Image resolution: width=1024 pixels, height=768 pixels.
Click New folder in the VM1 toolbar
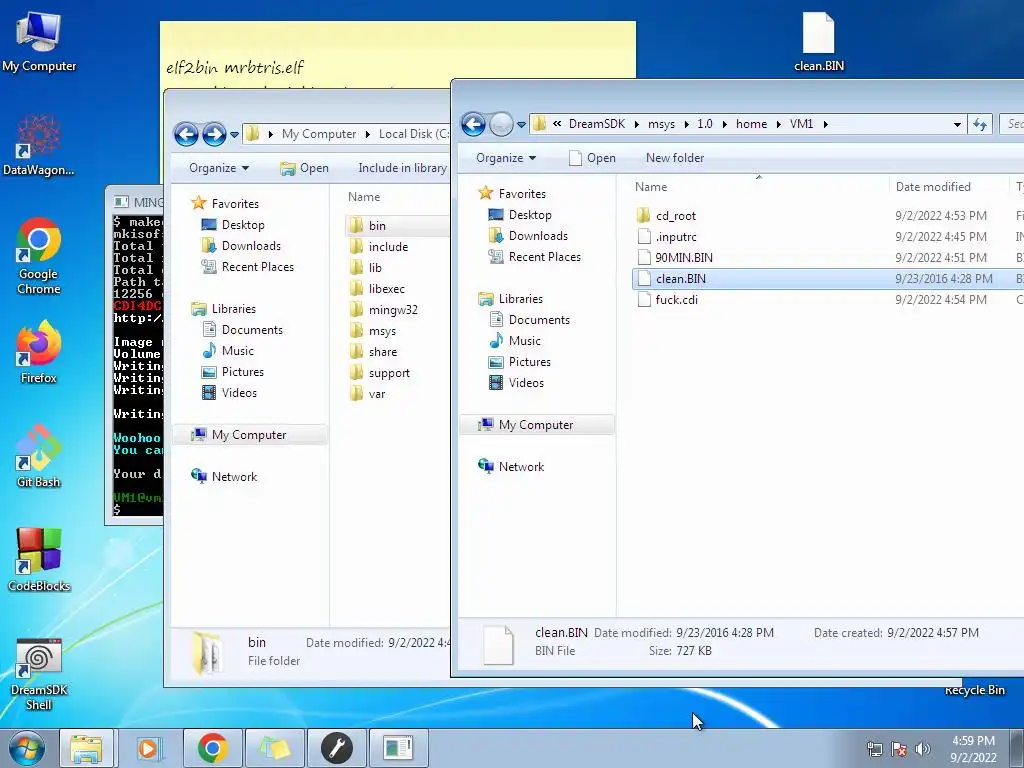tap(675, 158)
